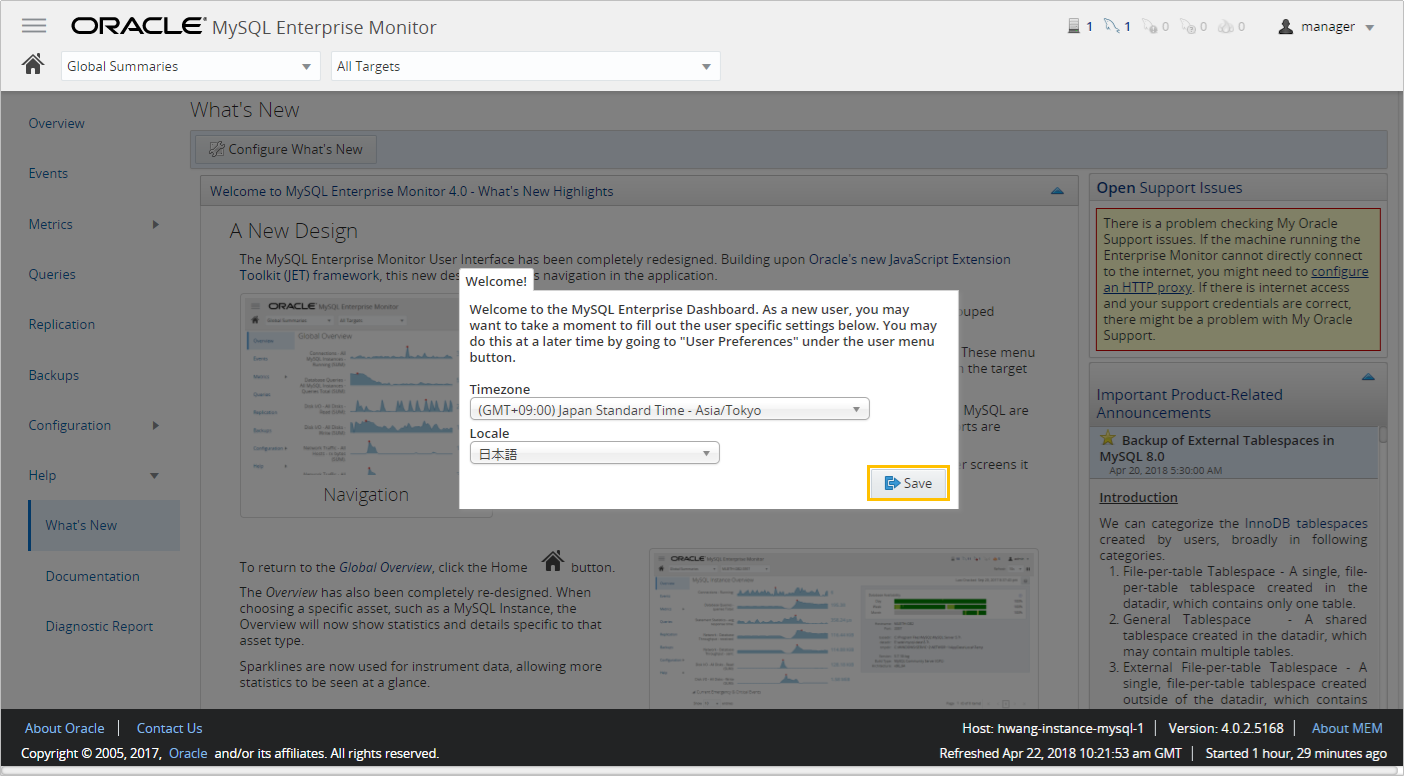Click the Configure What's New button

point(286,149)
